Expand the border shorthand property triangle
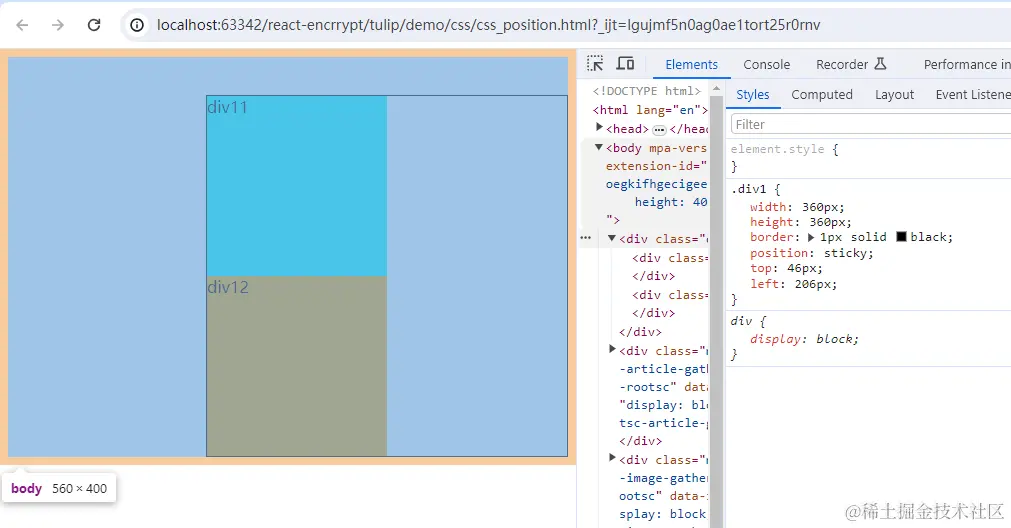The height and width of the screenshot is (528, 1011). (x=811, y=237)
